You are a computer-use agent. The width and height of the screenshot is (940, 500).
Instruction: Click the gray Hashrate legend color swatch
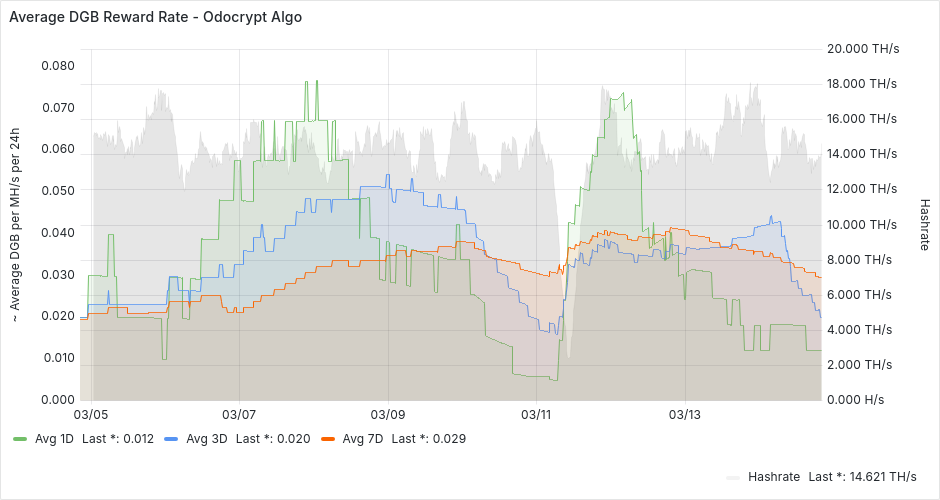pos(735,476)
